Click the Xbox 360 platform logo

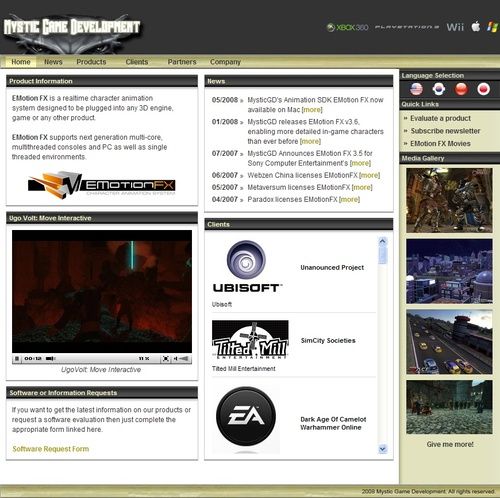point(347,27)
